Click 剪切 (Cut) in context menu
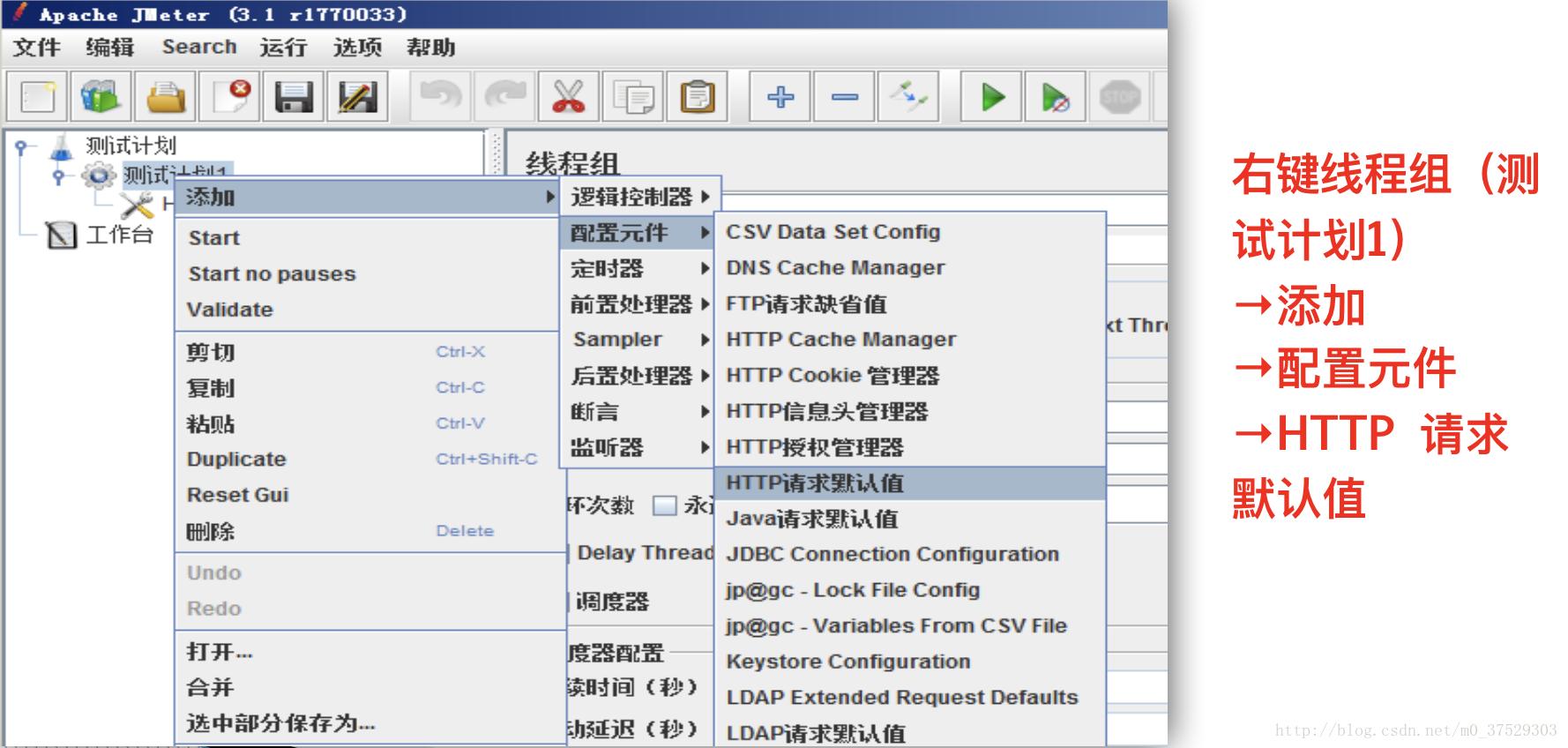 (x=368, y=352)
